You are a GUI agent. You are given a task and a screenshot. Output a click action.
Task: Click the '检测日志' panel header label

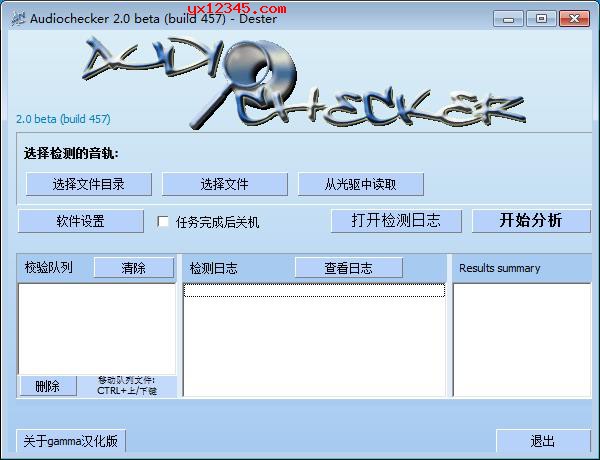tap(214, 268)
